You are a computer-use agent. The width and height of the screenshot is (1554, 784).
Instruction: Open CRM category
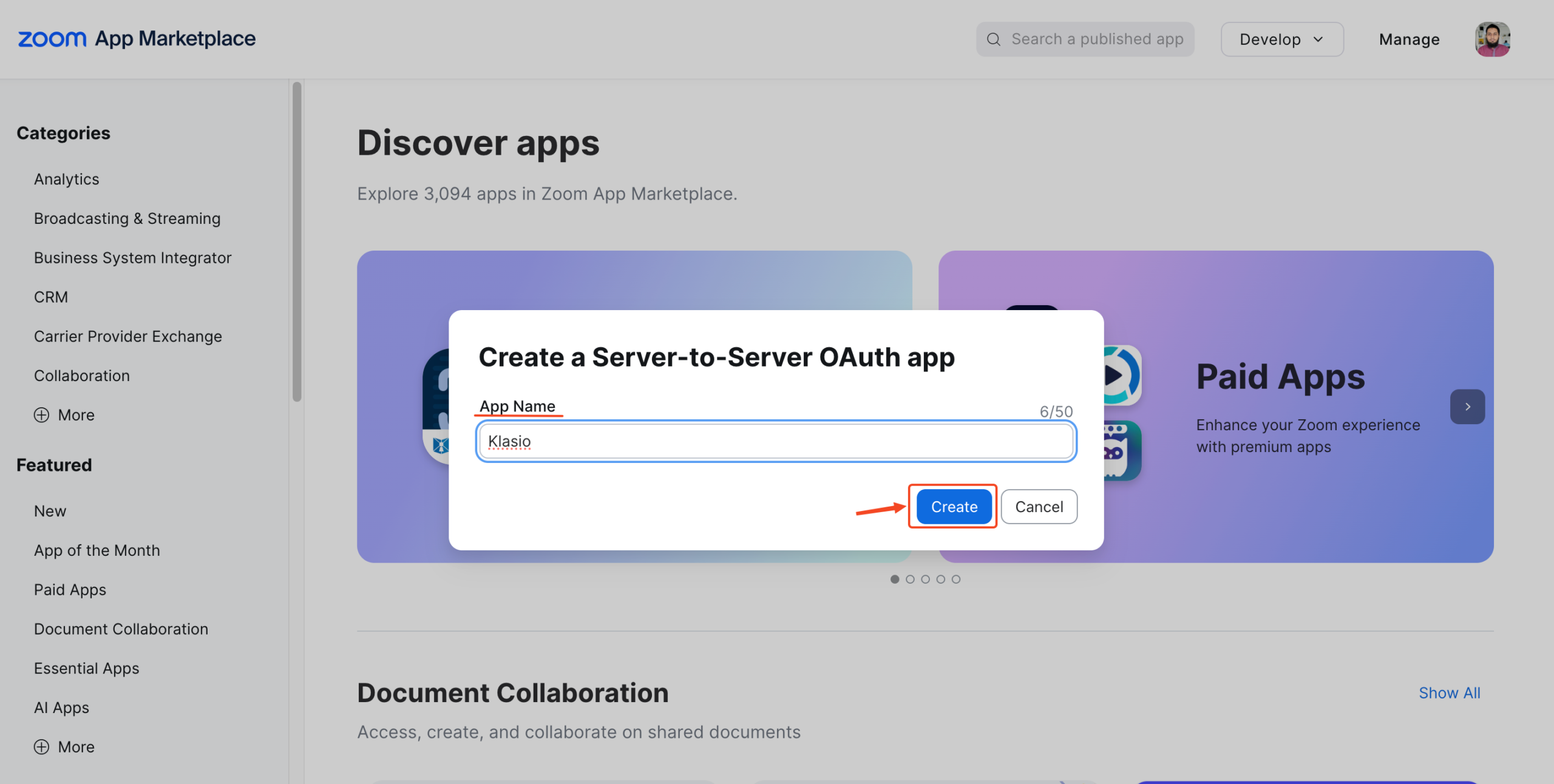point(51,297)
